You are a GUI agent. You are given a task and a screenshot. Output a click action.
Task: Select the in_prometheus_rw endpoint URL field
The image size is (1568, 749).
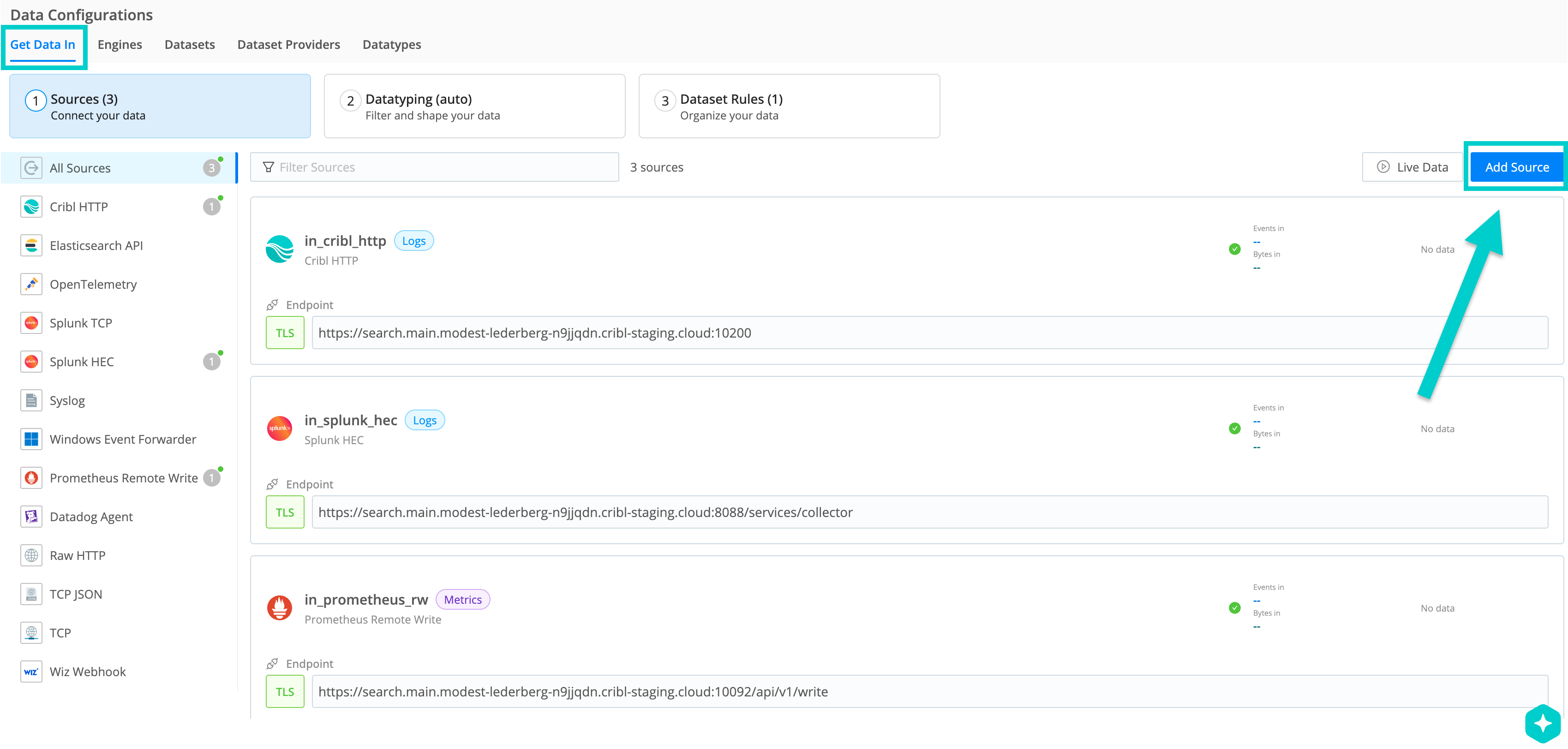[x=930, y=692]
